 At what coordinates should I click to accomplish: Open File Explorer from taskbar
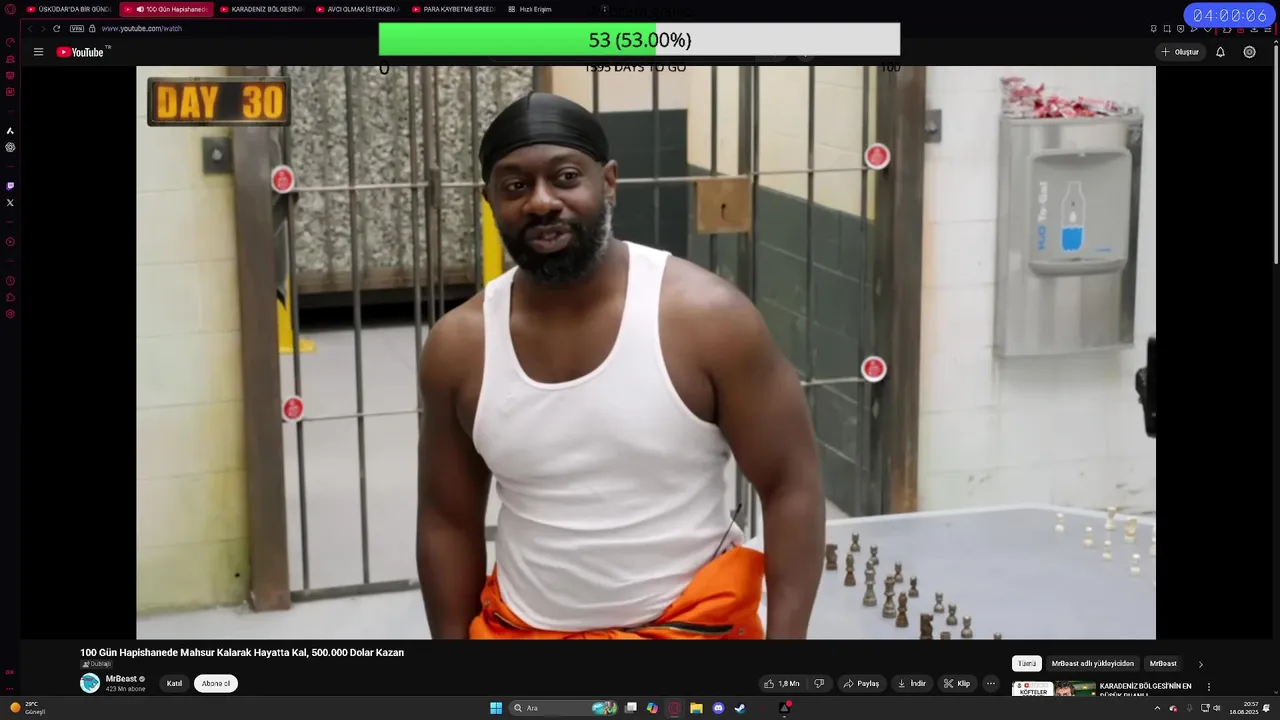point(696,708)
